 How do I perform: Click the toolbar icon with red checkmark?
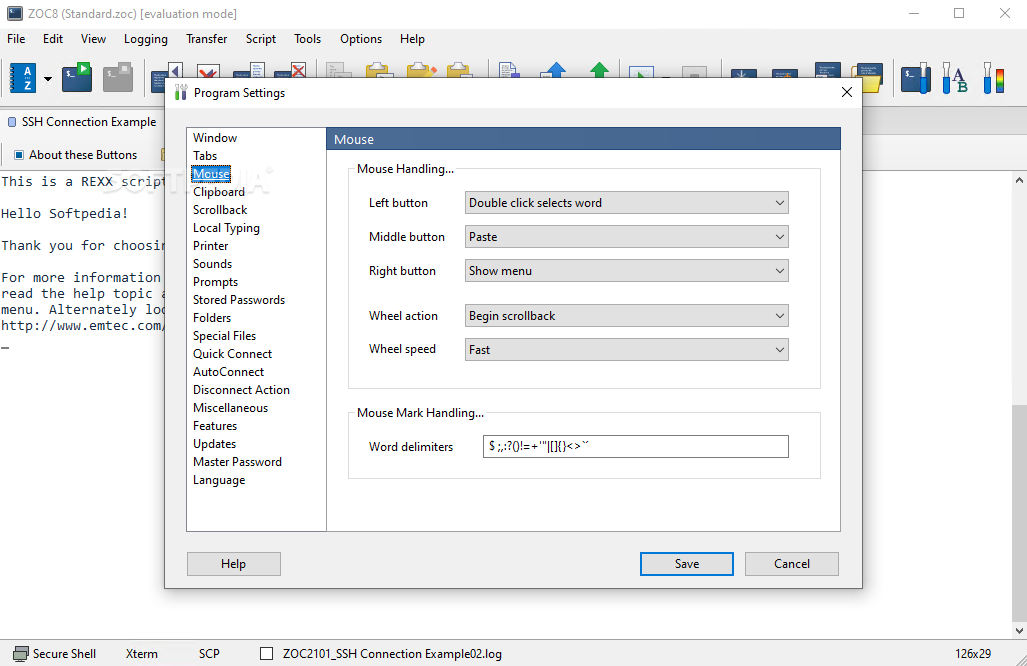coord(208,70)
